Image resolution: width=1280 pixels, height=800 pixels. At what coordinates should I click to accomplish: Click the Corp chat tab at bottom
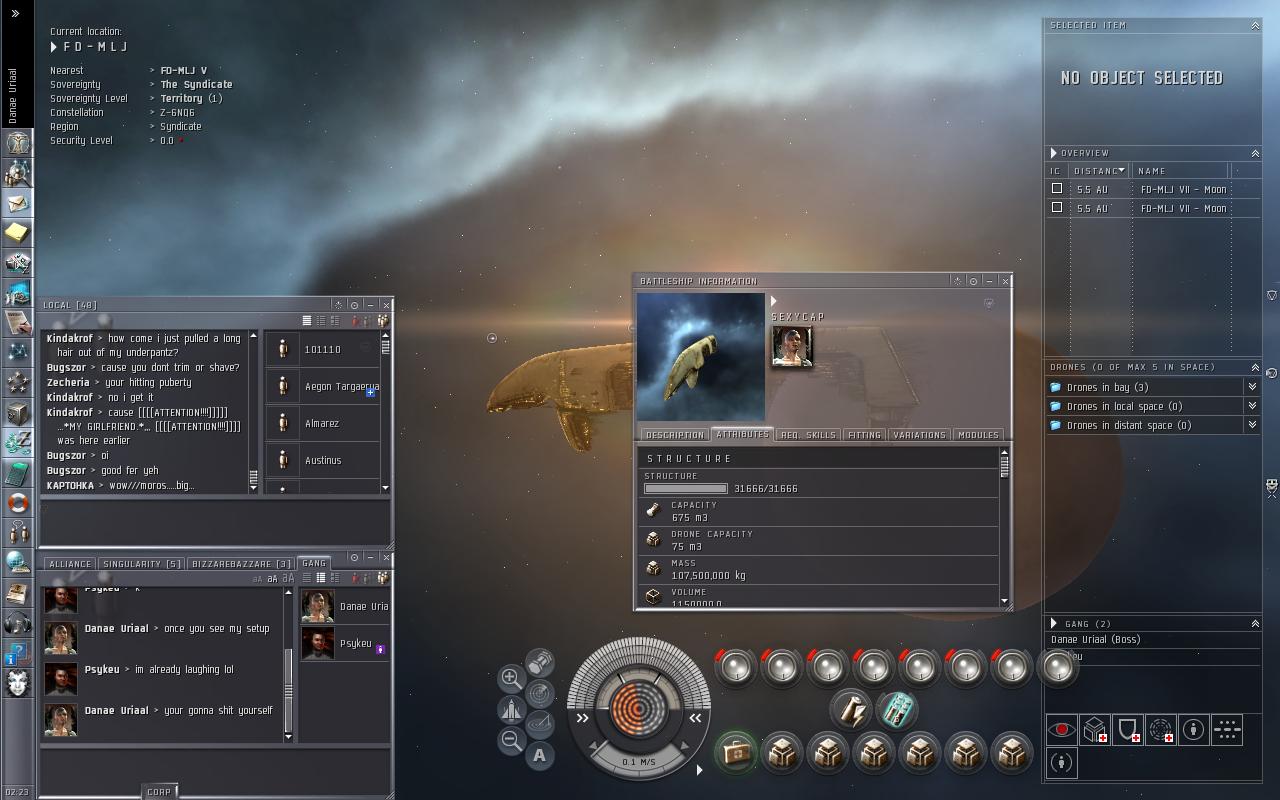tap(159, 792)
